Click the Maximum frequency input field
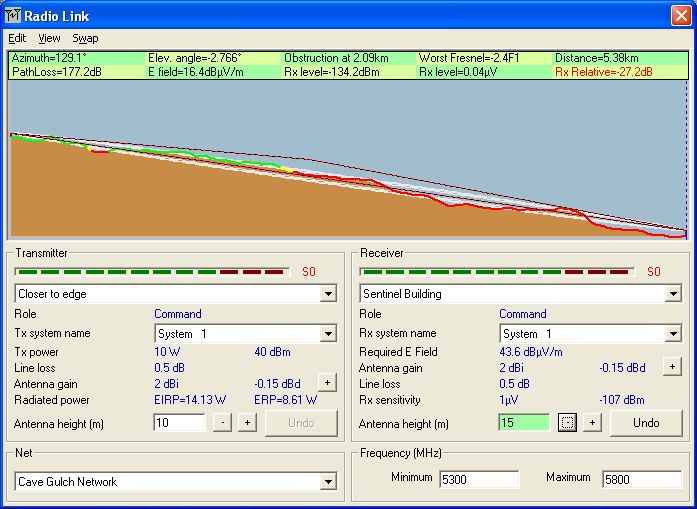Viewport: 697px width, 509px height. 641,479
